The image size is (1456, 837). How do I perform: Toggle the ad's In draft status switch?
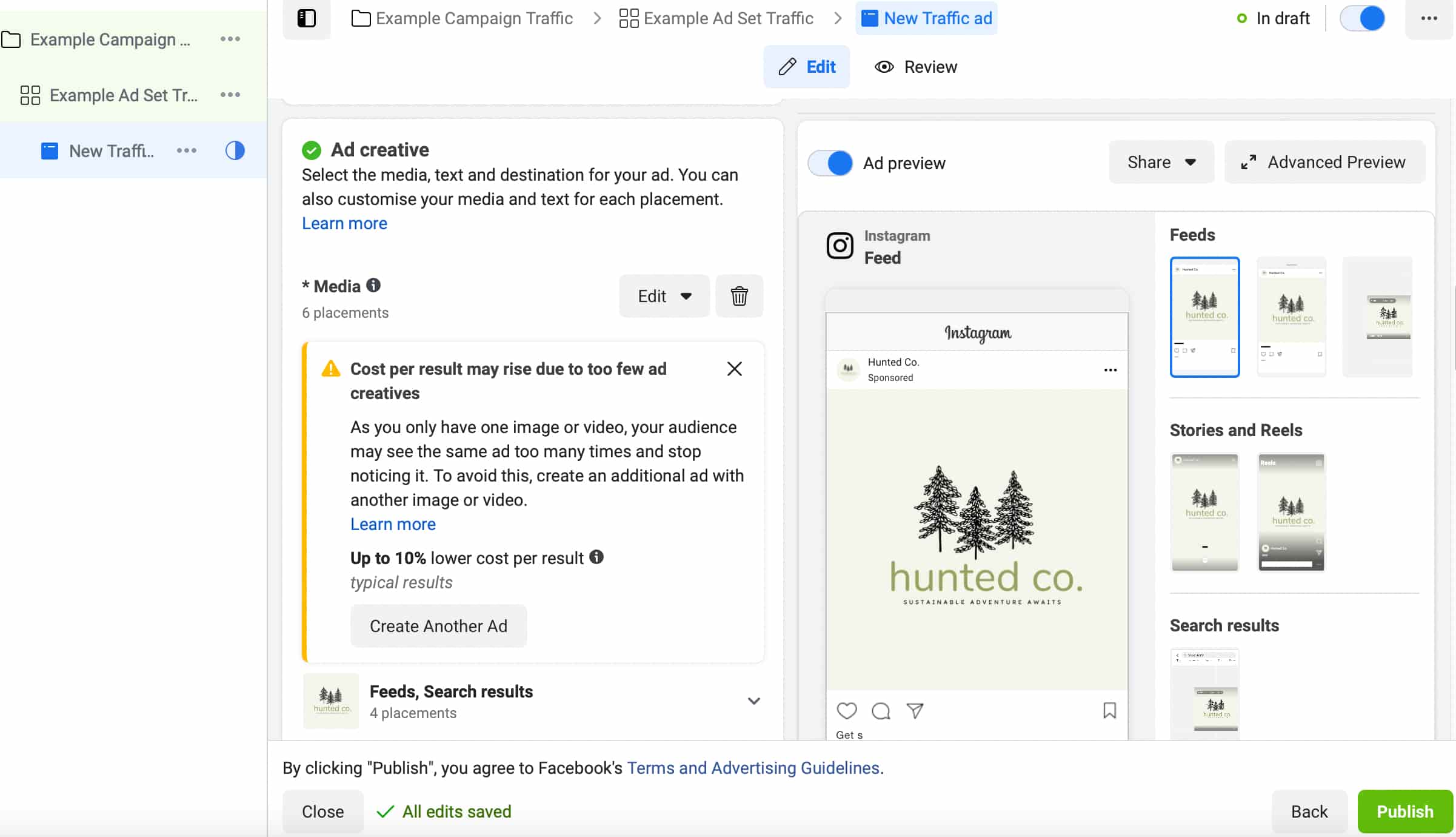(1361, 18)
